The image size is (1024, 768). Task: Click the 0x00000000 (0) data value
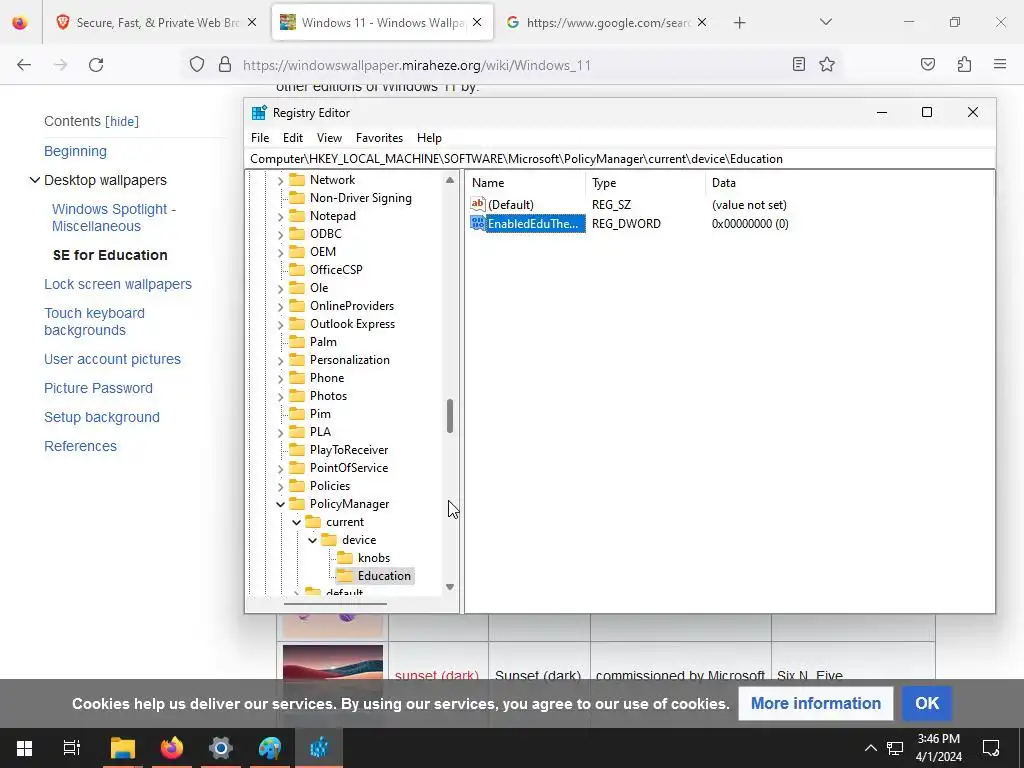[750, 223]
